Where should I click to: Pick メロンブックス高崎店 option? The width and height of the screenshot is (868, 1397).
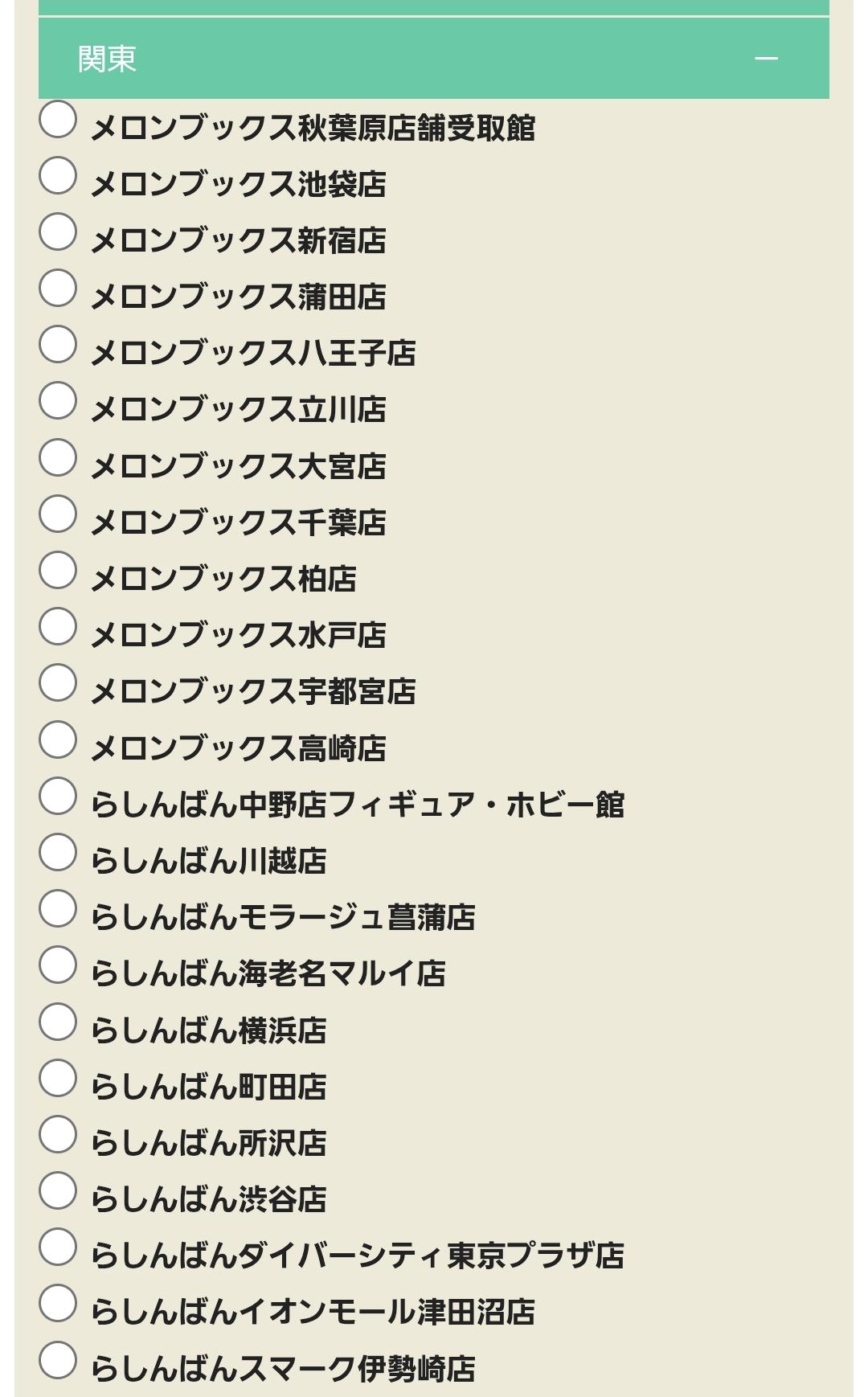(58, 739)
